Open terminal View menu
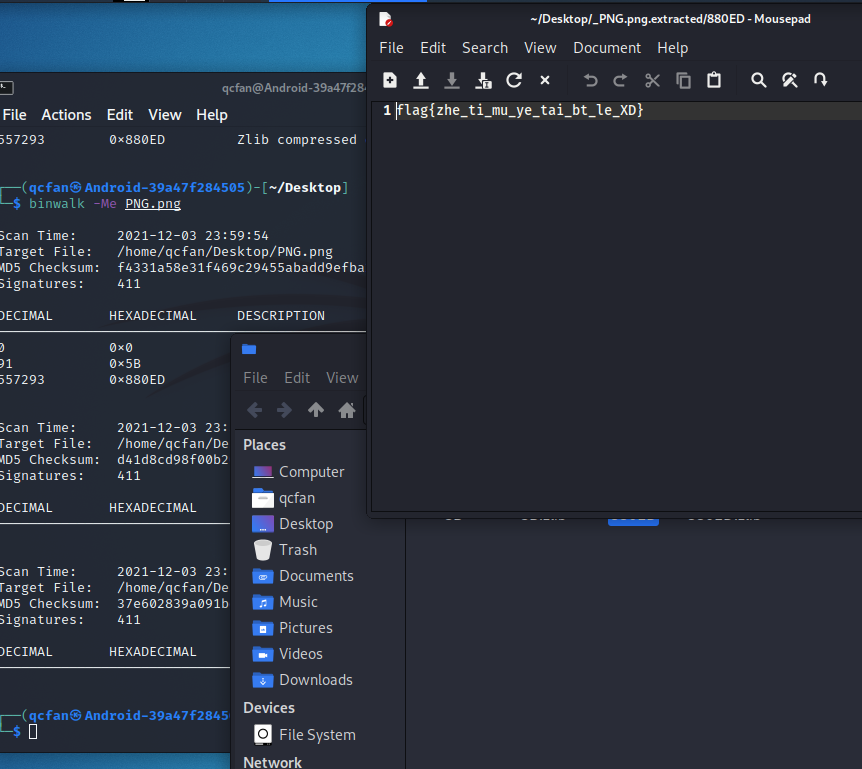The width and height of the screenshot is (862, 769). pyautogui.click(x=164, y=115)
